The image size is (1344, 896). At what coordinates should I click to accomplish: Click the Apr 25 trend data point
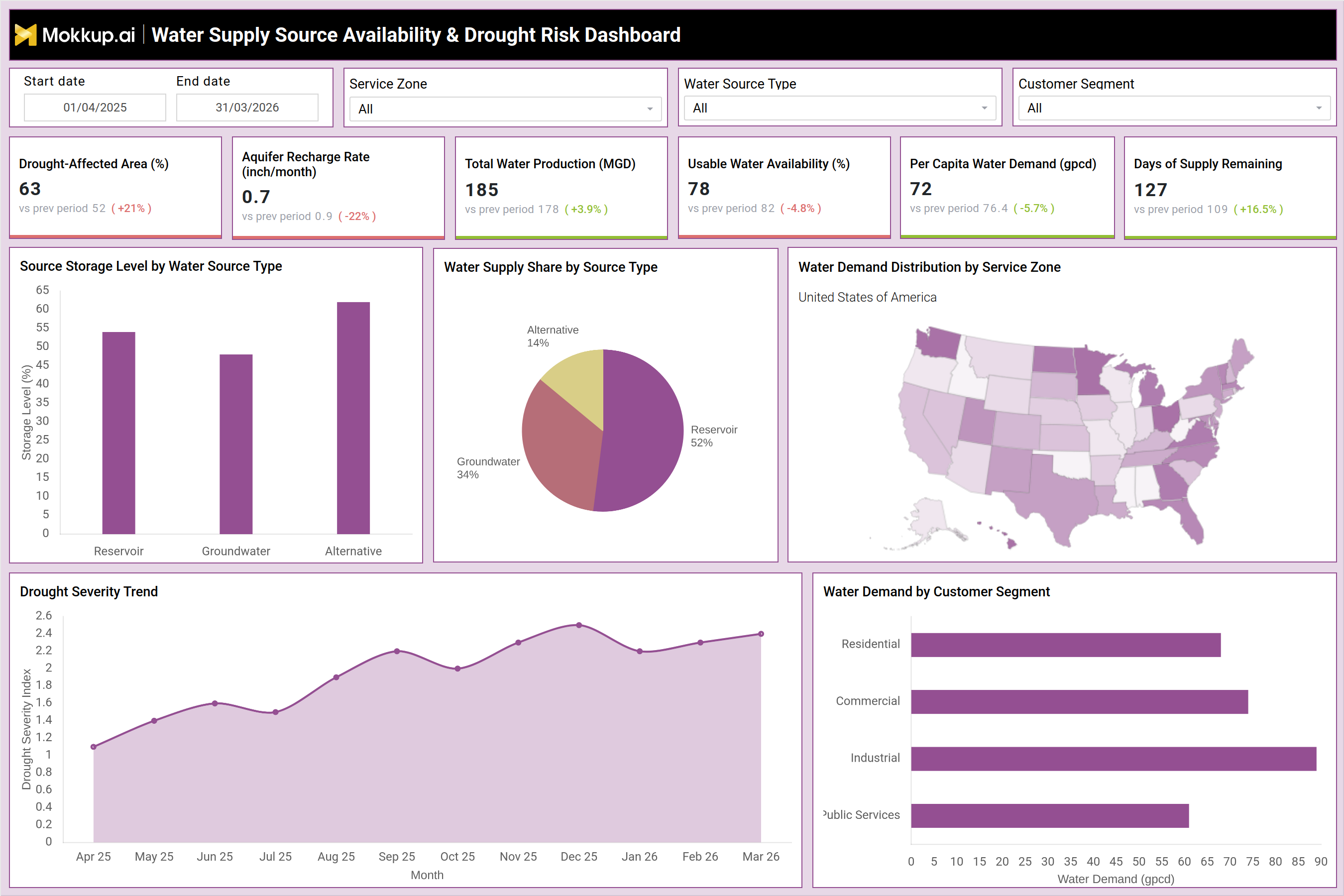tap(94, 747)
